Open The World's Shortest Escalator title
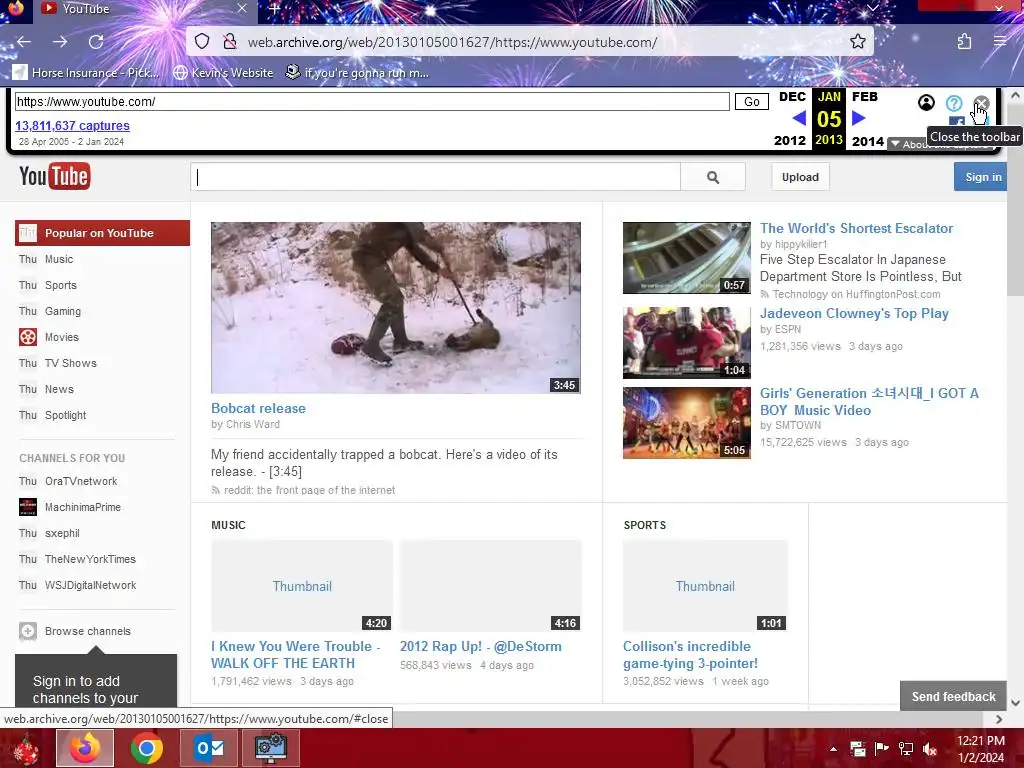 click(x=856, y=229)
